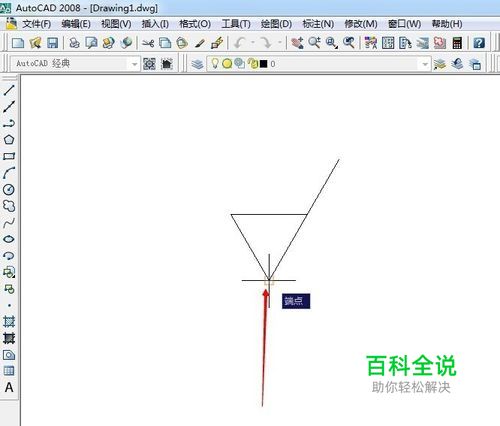Screen dimensions: 500x426
Task: Click the Redo arrow button
Action: point(266,43)
